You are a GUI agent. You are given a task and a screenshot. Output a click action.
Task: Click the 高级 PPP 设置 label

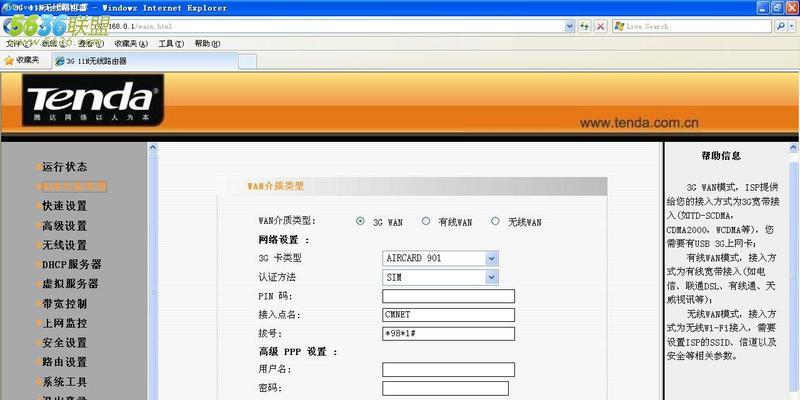tap(298, 352)
